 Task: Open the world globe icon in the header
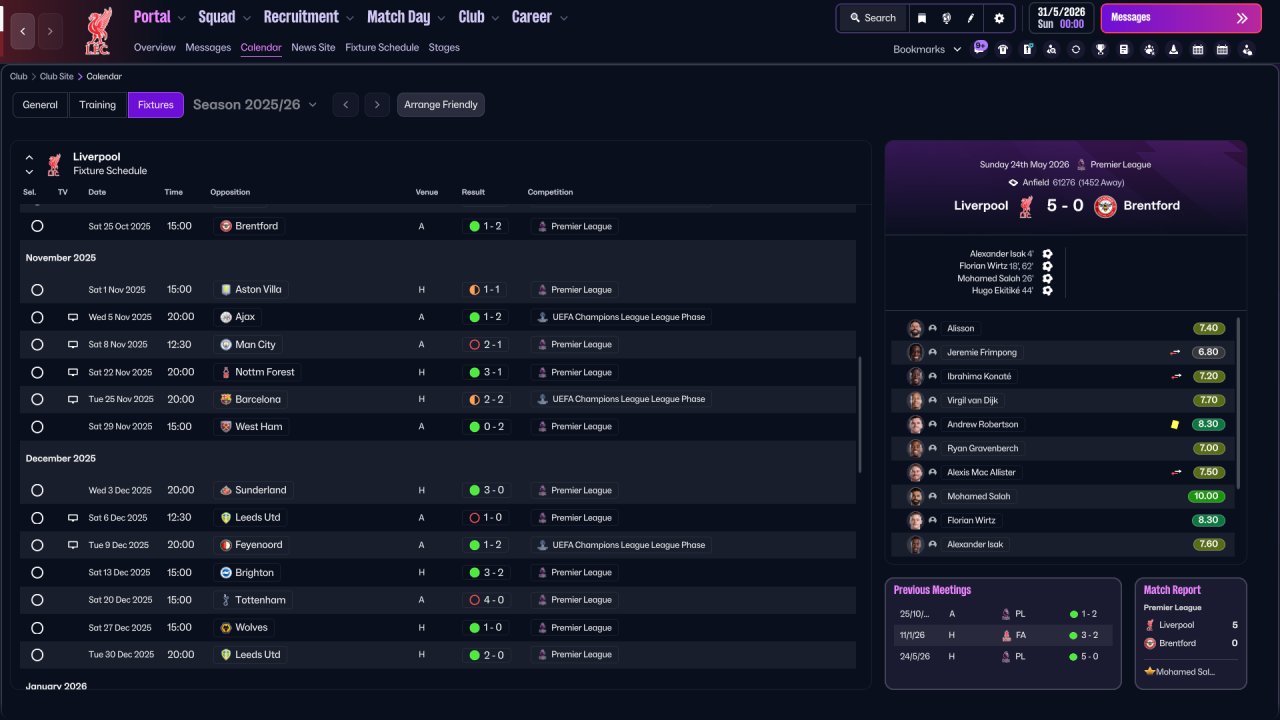[946, 18]
